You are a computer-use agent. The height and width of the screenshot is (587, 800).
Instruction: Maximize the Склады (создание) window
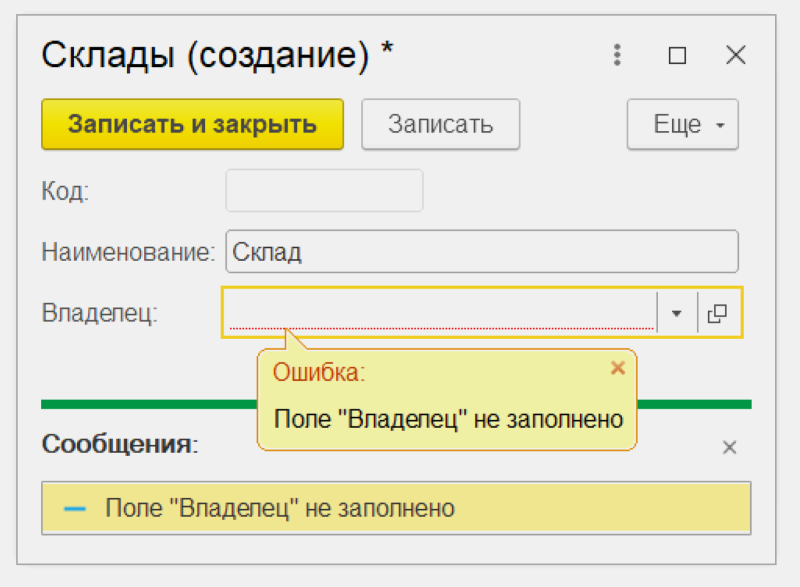pos(677,55)
